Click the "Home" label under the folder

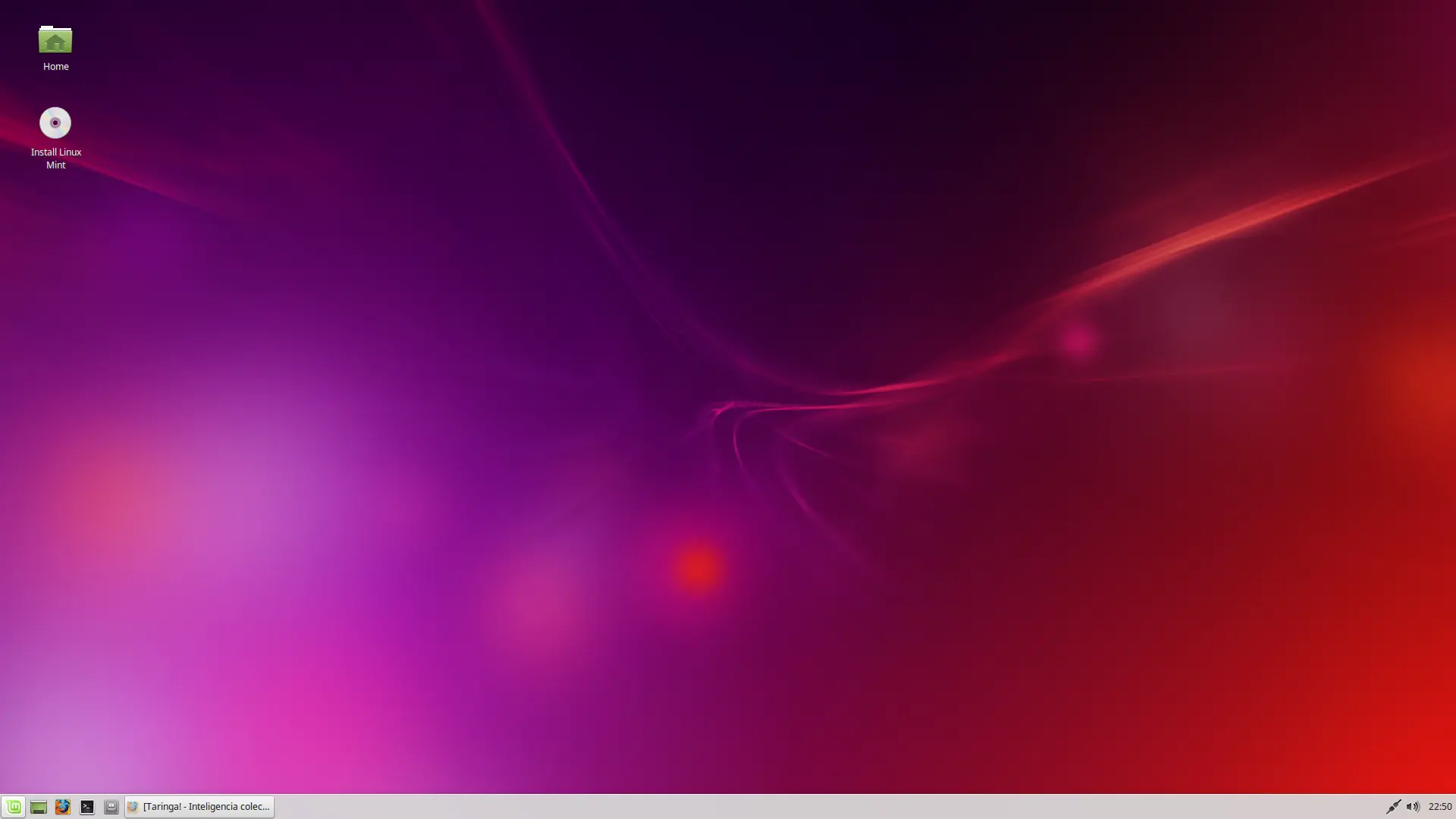coord(56,67)
